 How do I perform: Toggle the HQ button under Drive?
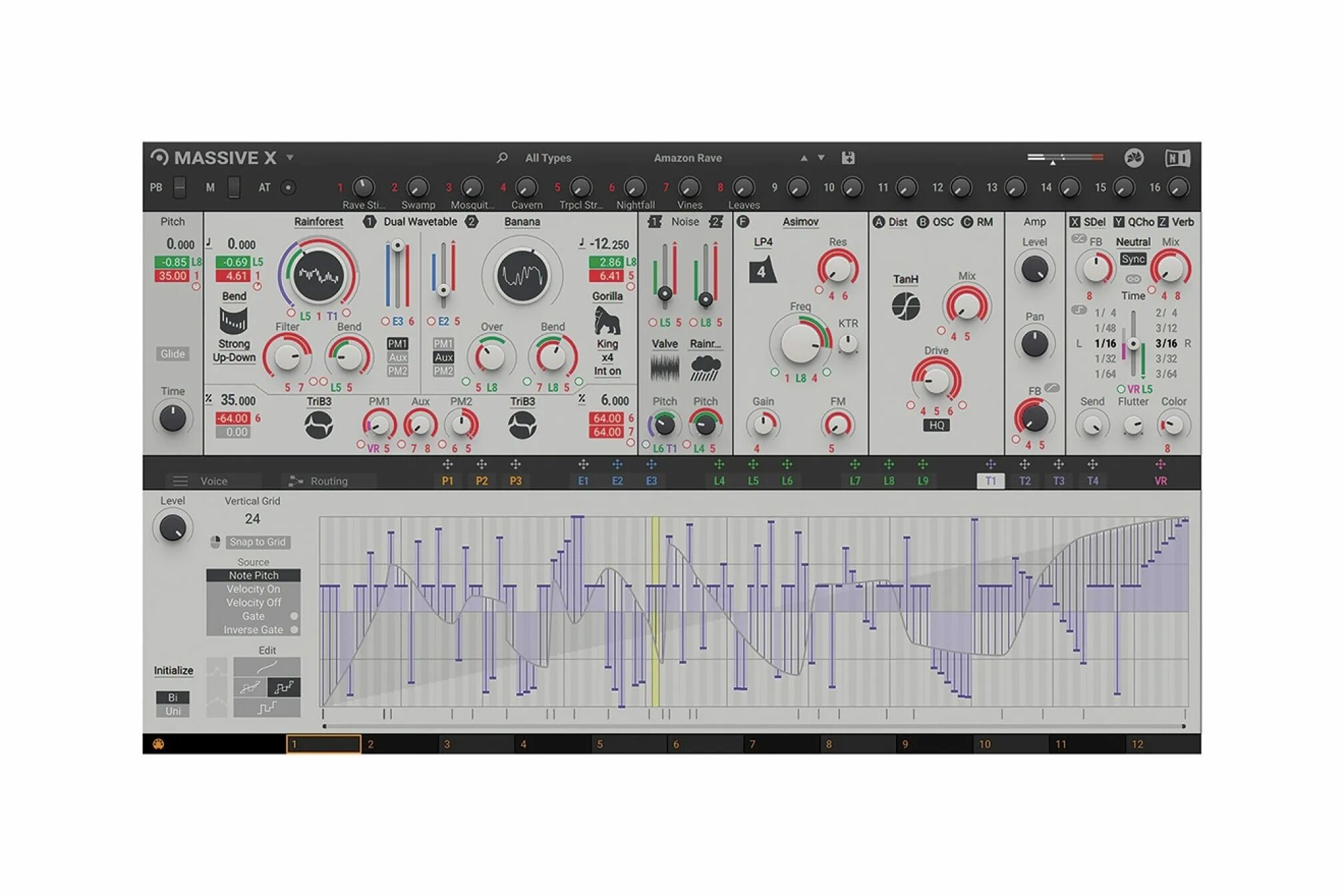click(x=936, y=425)
